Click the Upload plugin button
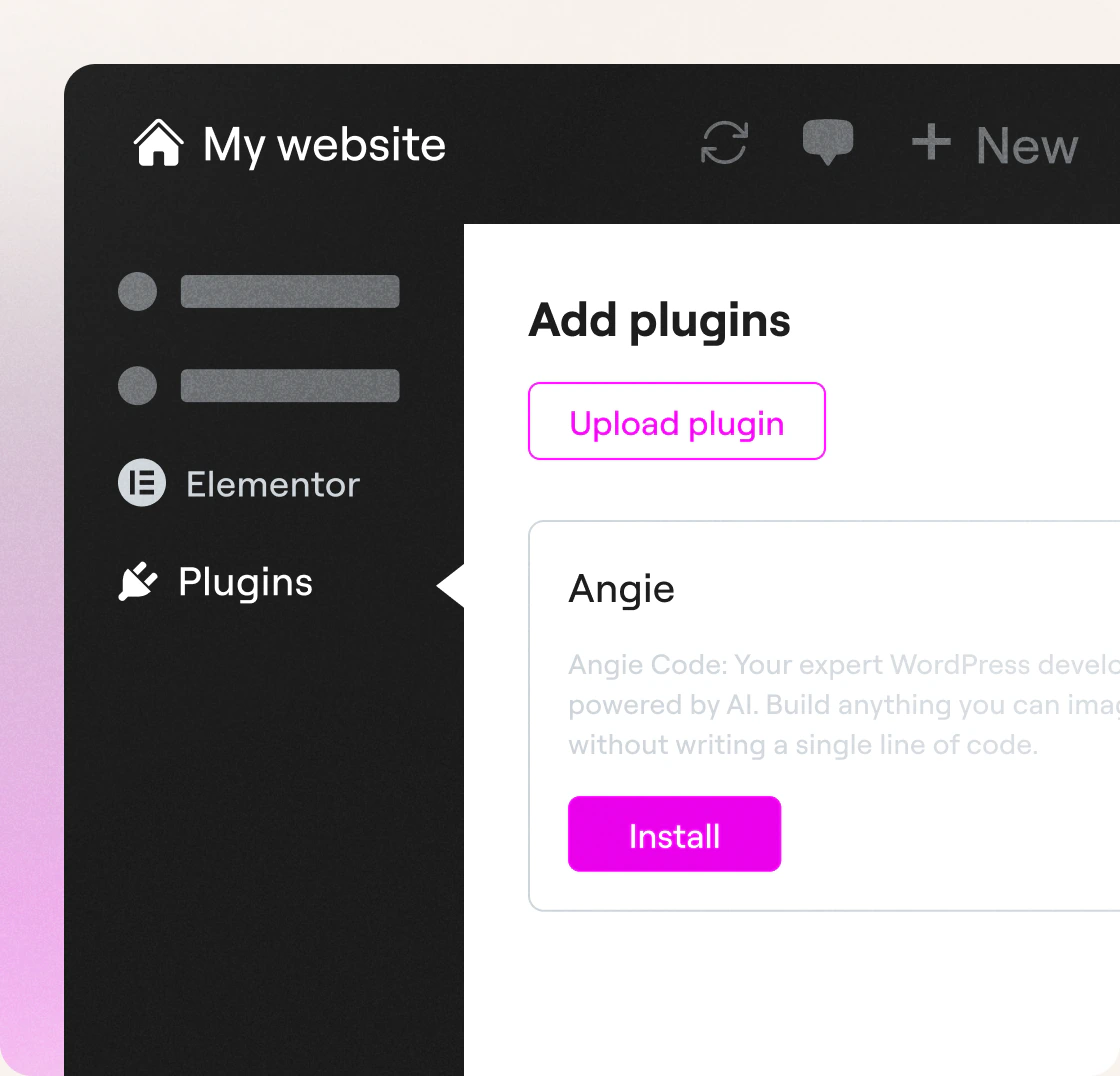 click(x=676, y=422)
